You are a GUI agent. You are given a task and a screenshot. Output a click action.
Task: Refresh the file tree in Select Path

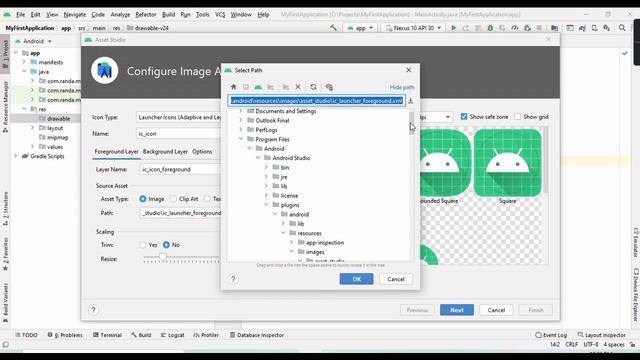(313, 87)
